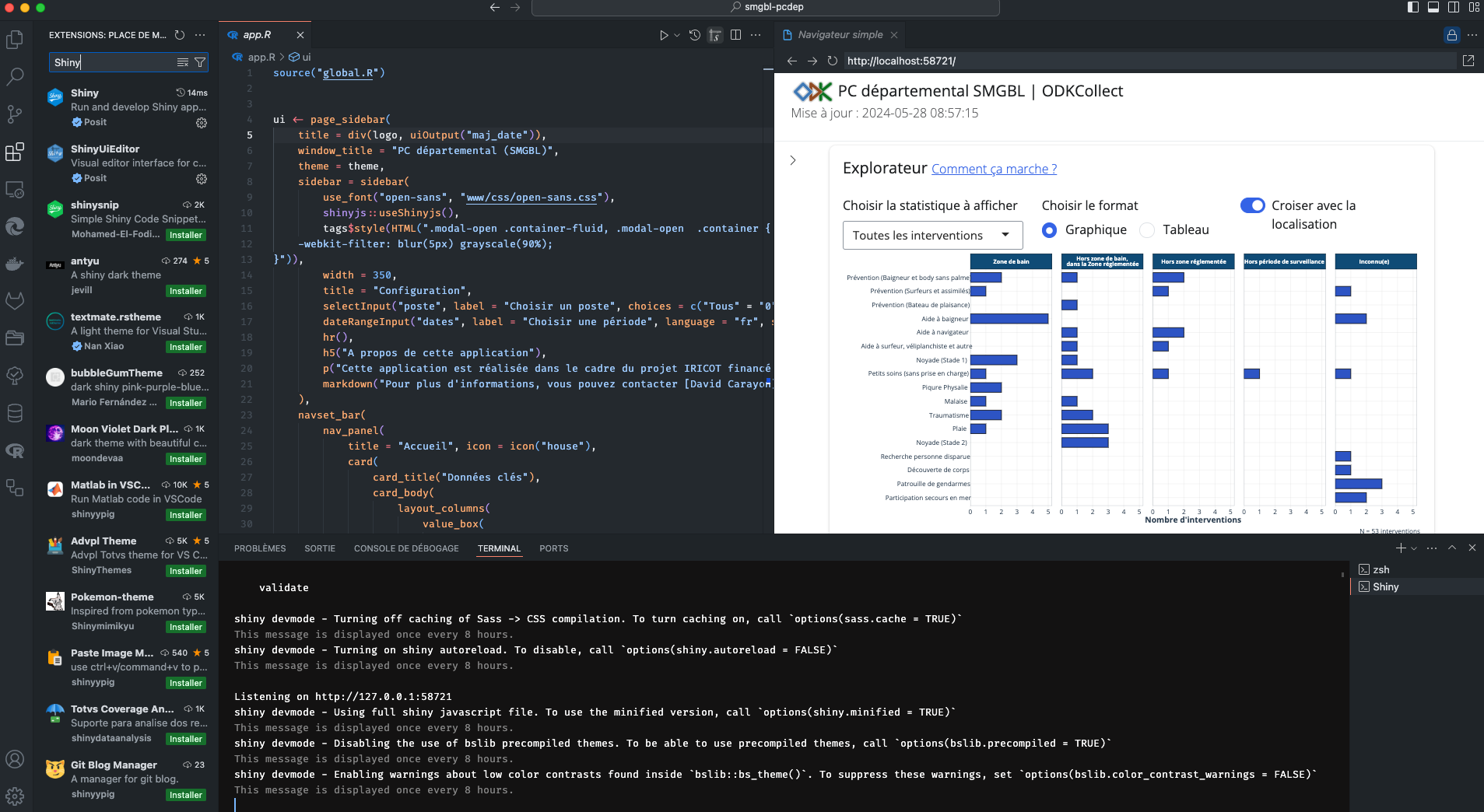Reload the page in Simple Browser

pos(833,61)
